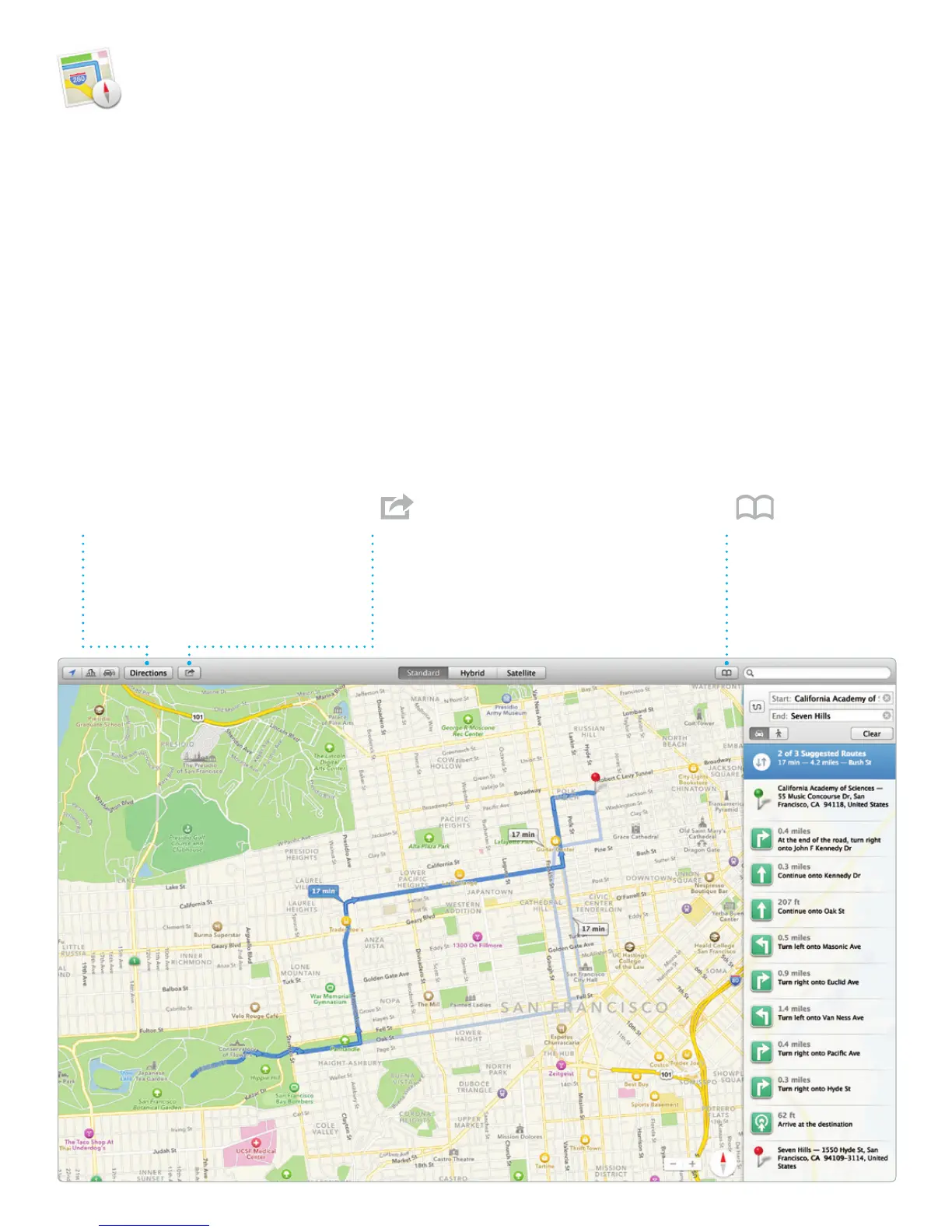Viewport: 952px width, 1232px height.
Task: Click the Clear button in directions panel
Action: coord(872,733)
